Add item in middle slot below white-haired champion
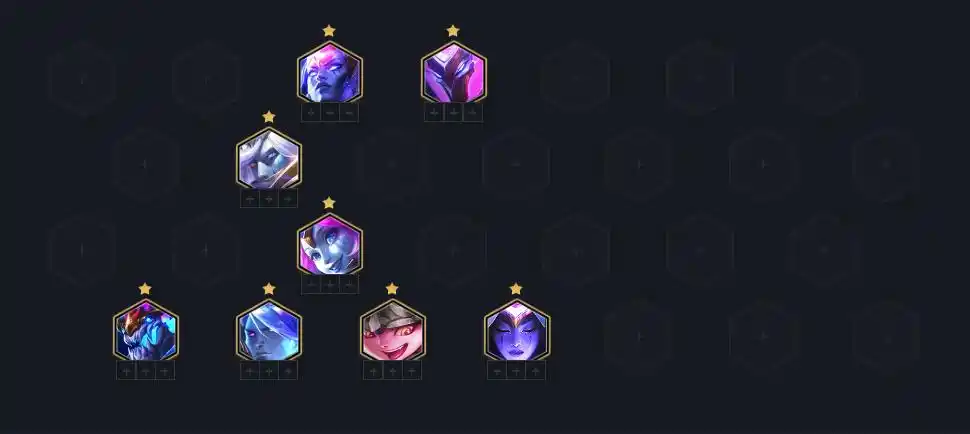The height and width of the screenshot is (434, 970). pyautogui.click(x=268, y=199)
